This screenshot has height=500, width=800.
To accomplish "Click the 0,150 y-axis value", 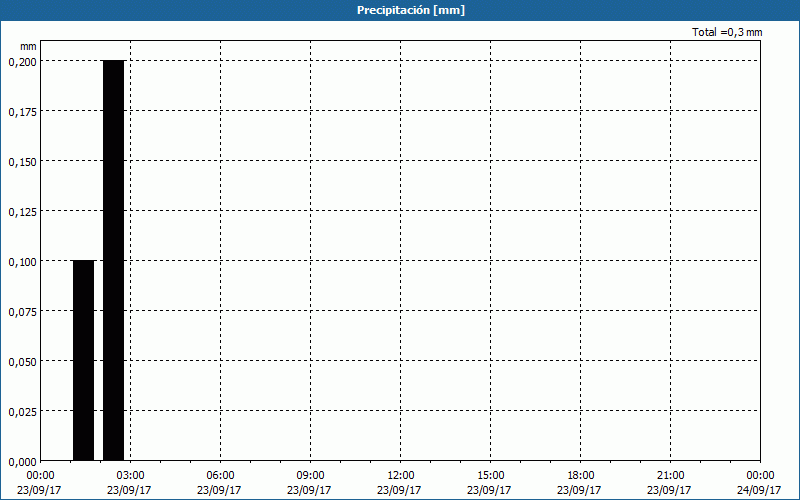I will pyautogui.click(x=22, y=162).
